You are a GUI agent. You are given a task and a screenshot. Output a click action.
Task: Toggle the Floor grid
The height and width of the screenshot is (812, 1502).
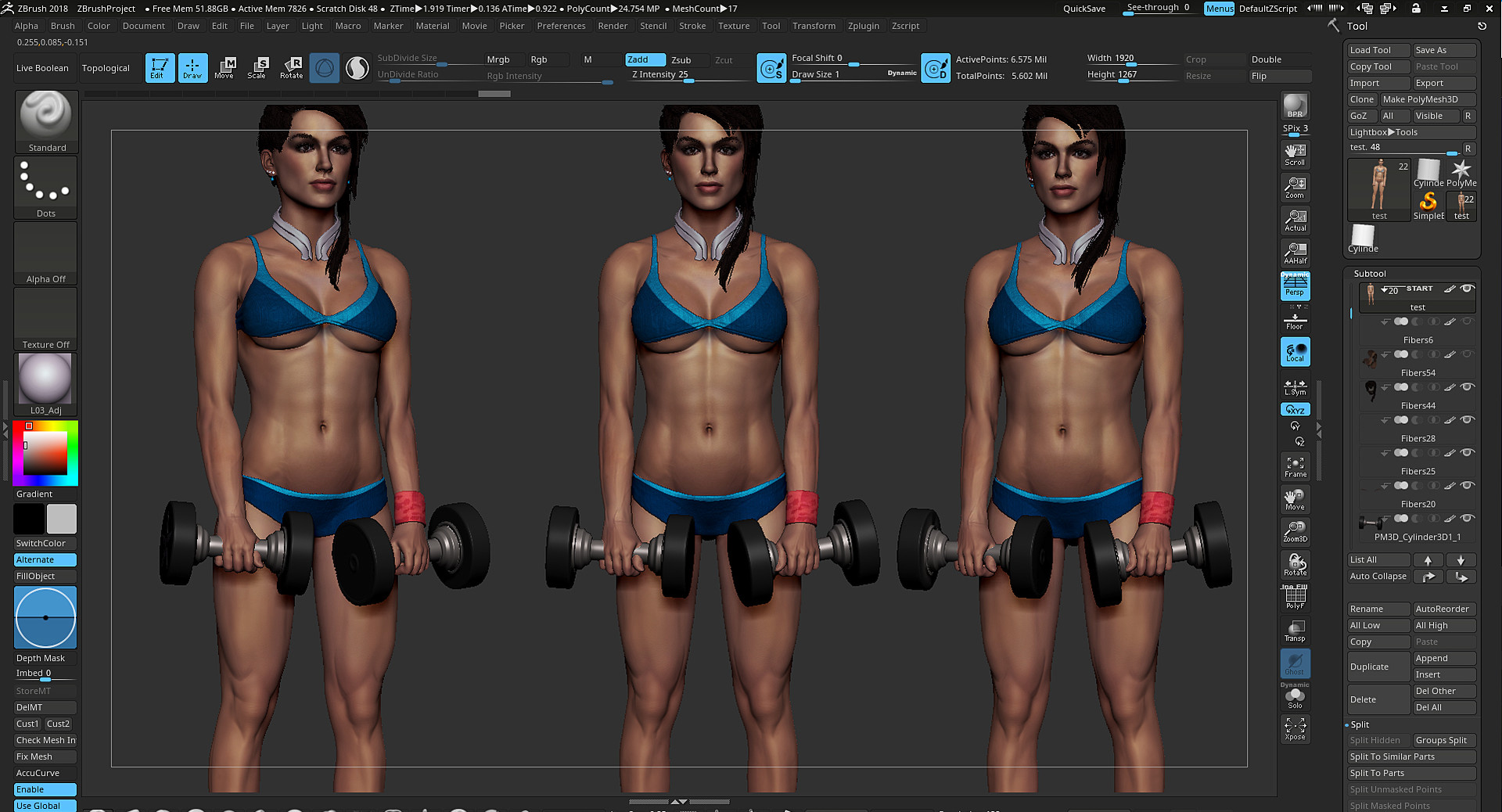1295,322
